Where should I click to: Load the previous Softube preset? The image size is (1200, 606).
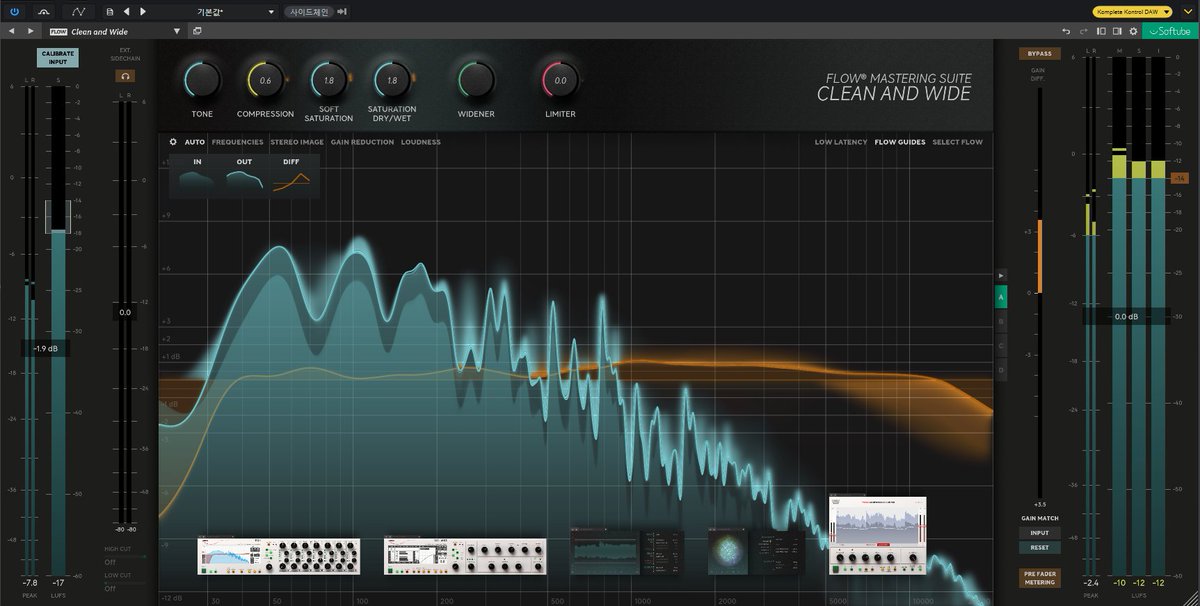pyautogui.click(x=11, y=31)
